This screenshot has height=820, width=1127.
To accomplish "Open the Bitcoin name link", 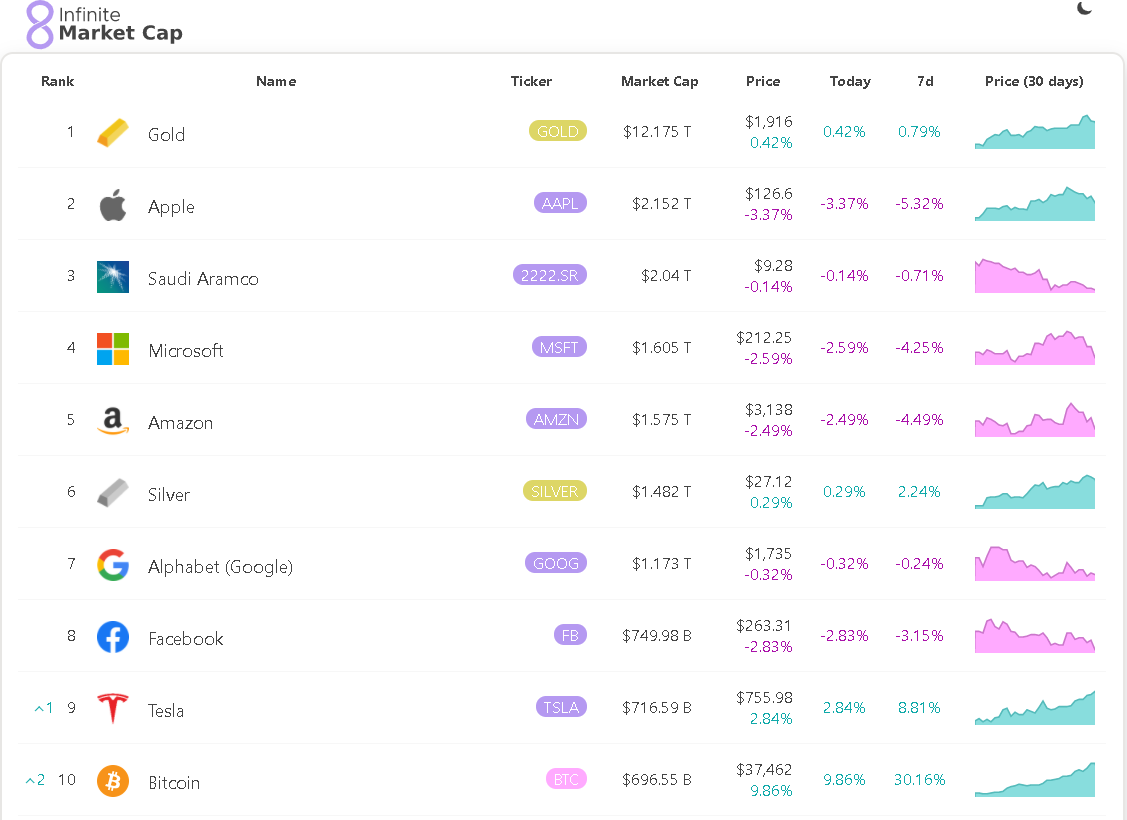I will tap(174, 783).
